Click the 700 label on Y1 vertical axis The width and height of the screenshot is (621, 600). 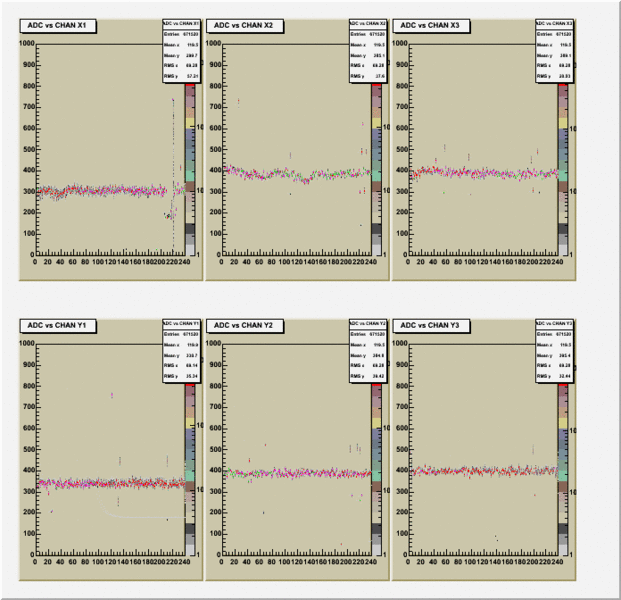29,407
